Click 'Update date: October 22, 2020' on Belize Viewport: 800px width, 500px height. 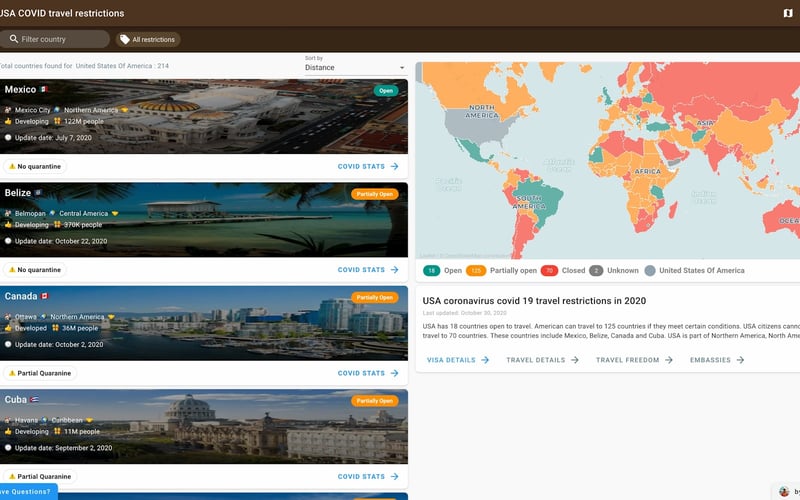pyautogui.click(x=61, y=241)
